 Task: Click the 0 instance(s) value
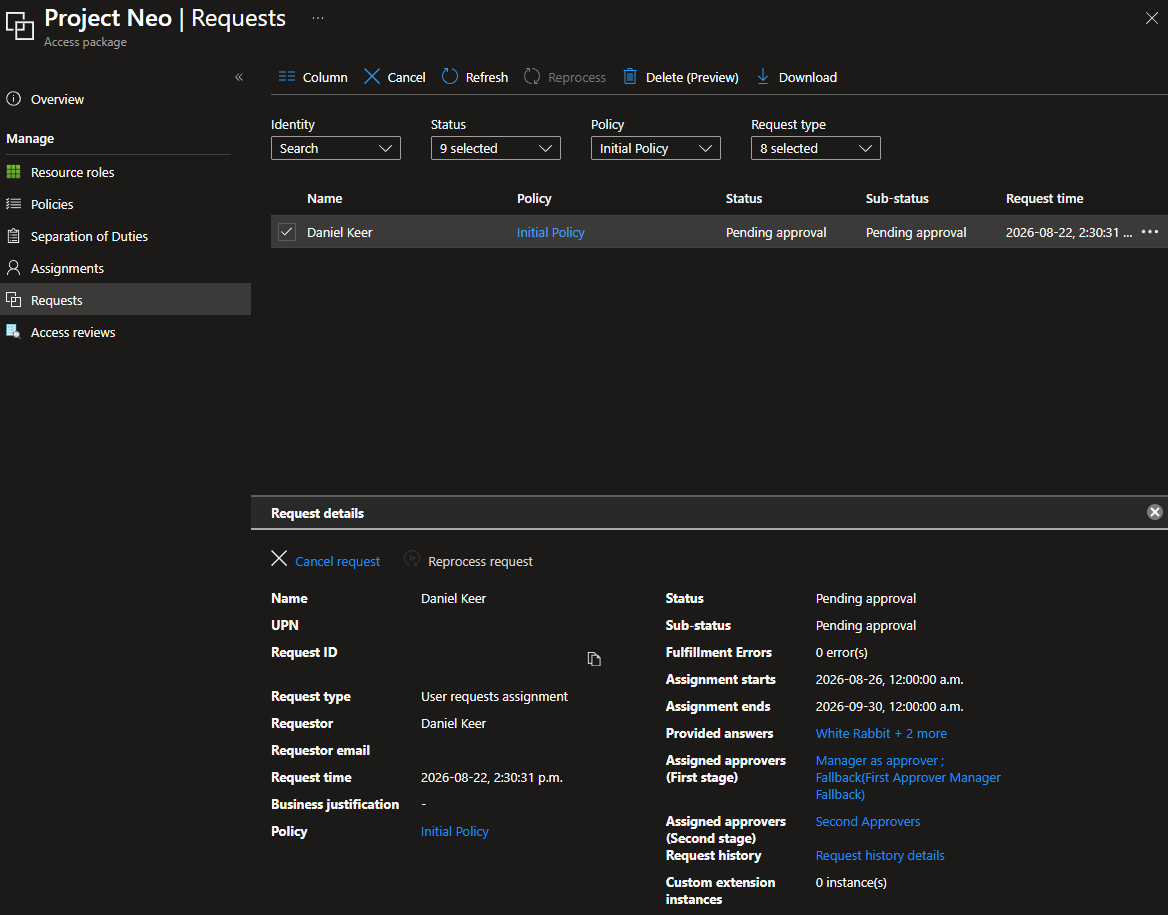click(851, 882)
